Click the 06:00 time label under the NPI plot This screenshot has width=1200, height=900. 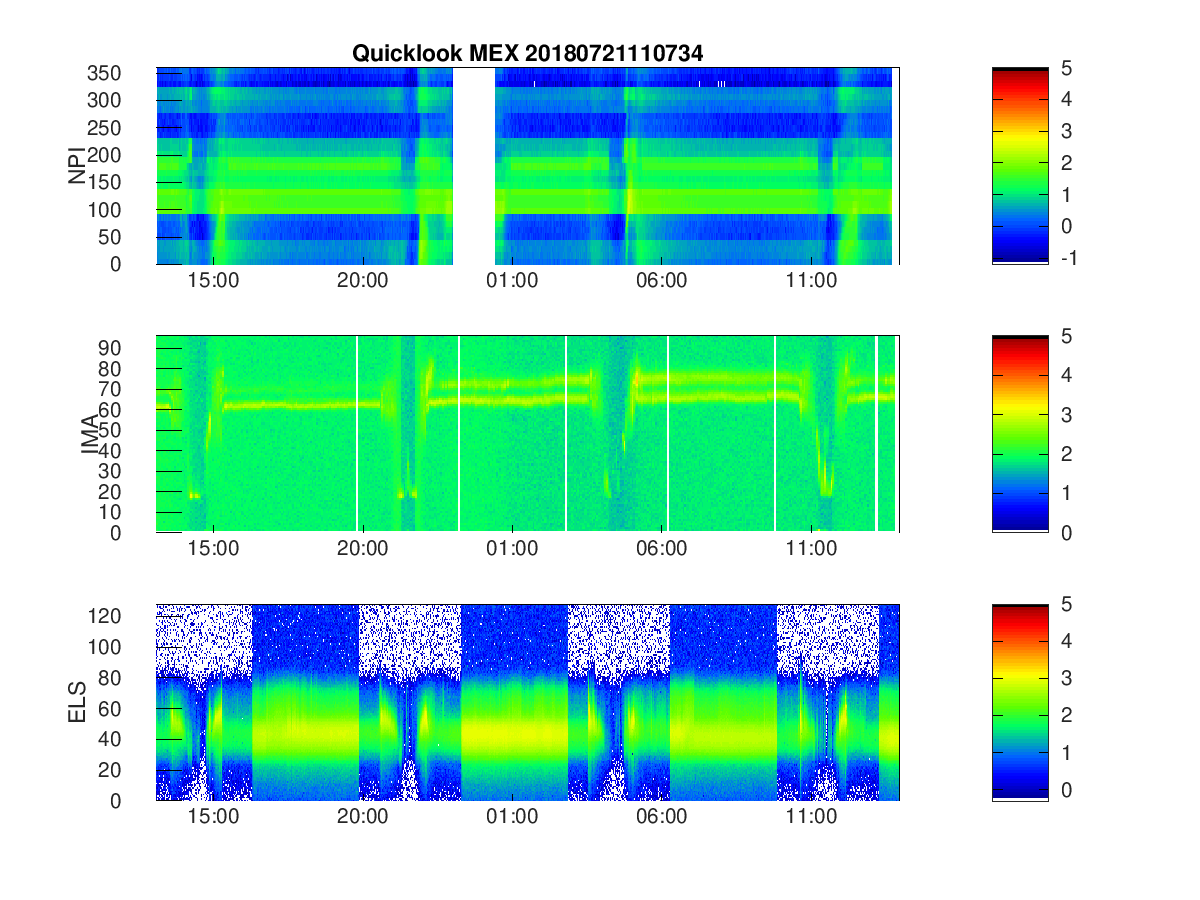662,281
